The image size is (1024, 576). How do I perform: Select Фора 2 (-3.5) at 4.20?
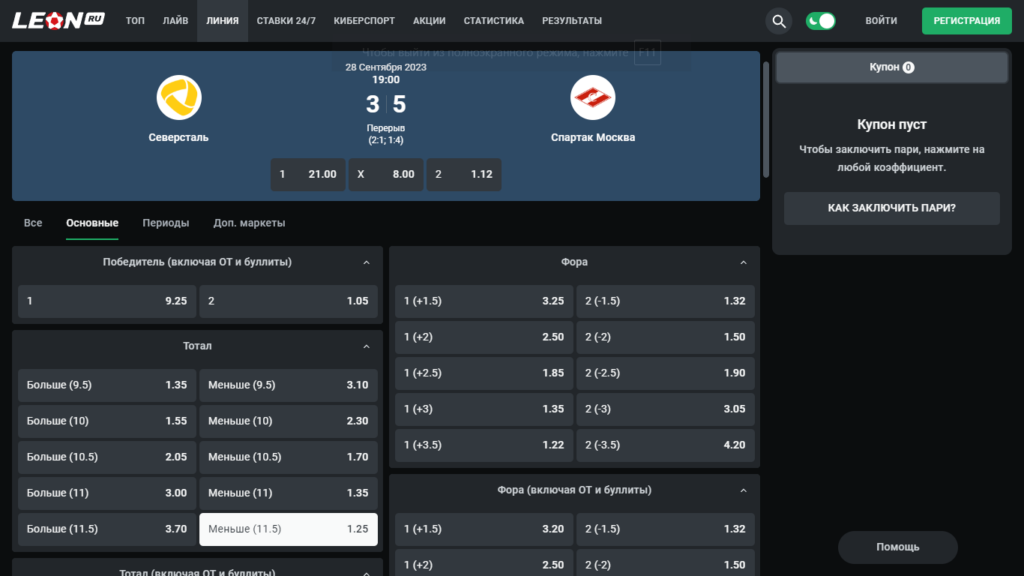(x=665, y=445)
